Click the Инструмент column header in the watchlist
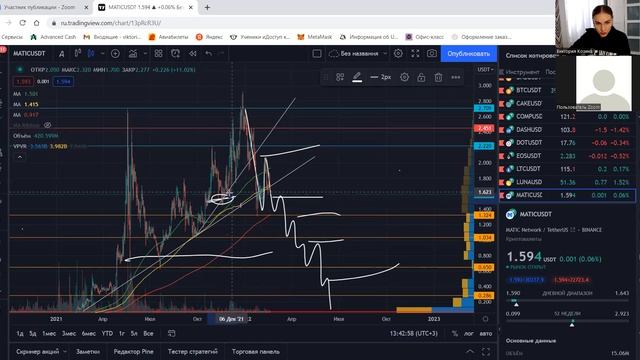The height and width of the screenshot is (360, 640). point(523,72)
